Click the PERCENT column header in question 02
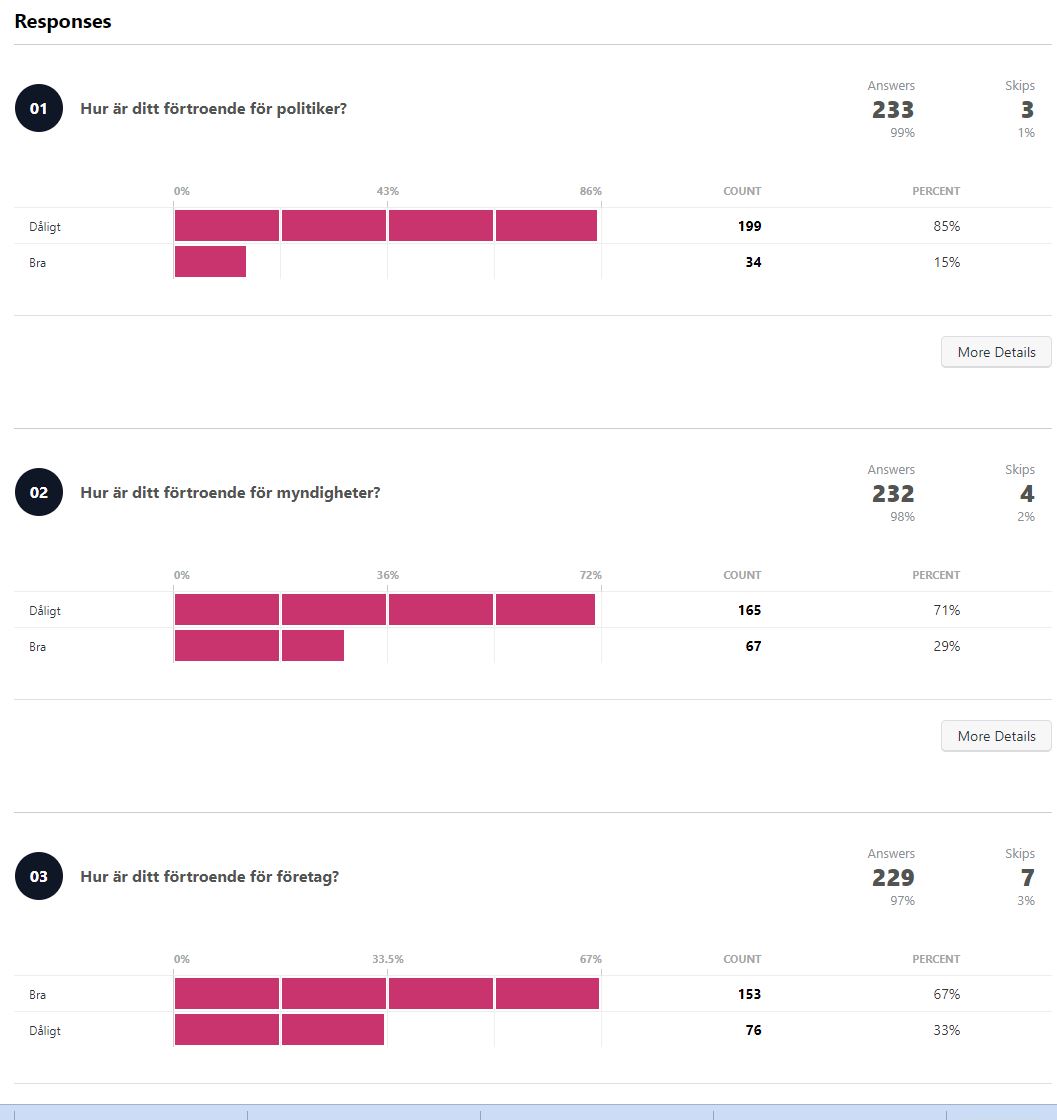 935,575
